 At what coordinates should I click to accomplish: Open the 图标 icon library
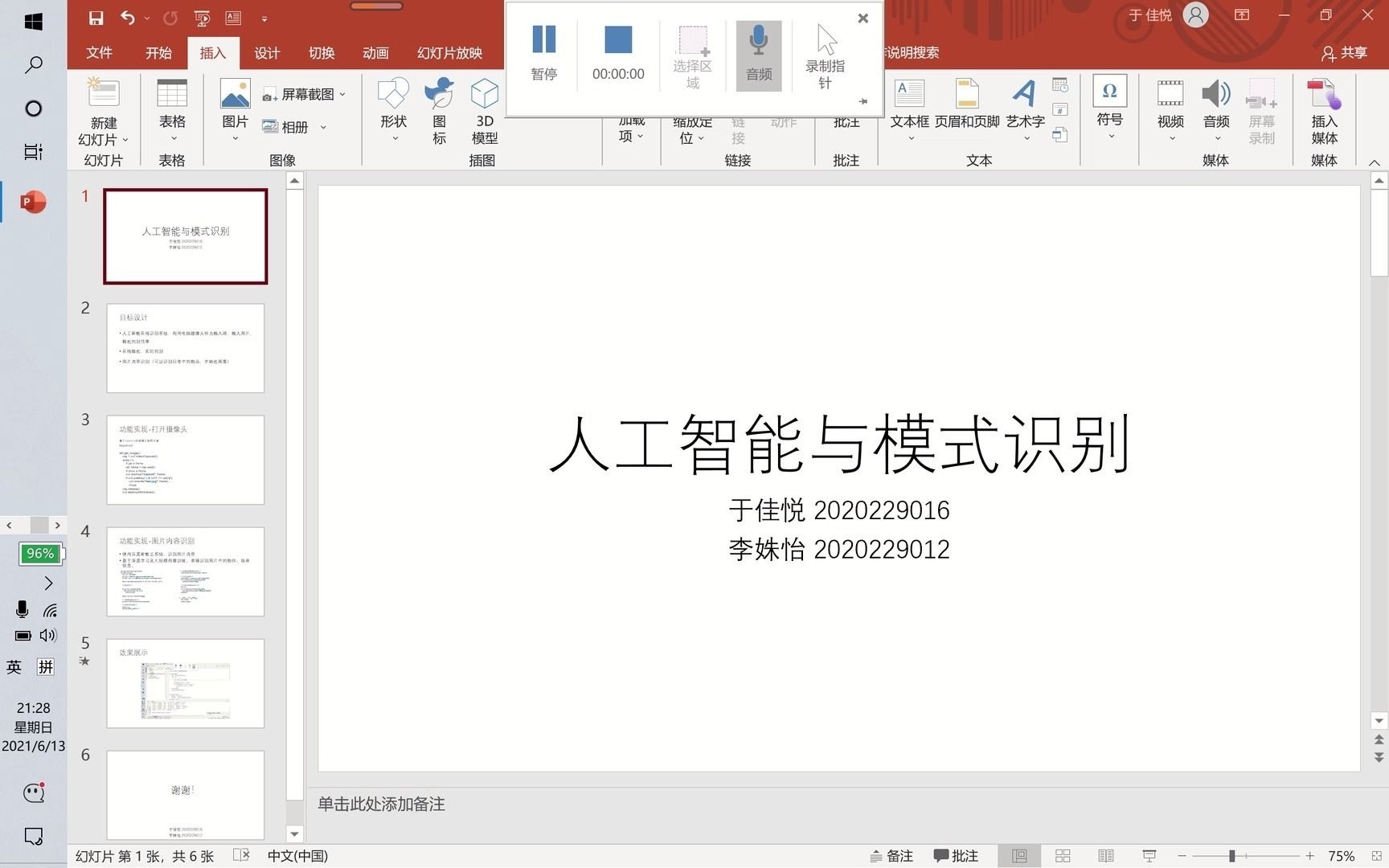point(439,111)
